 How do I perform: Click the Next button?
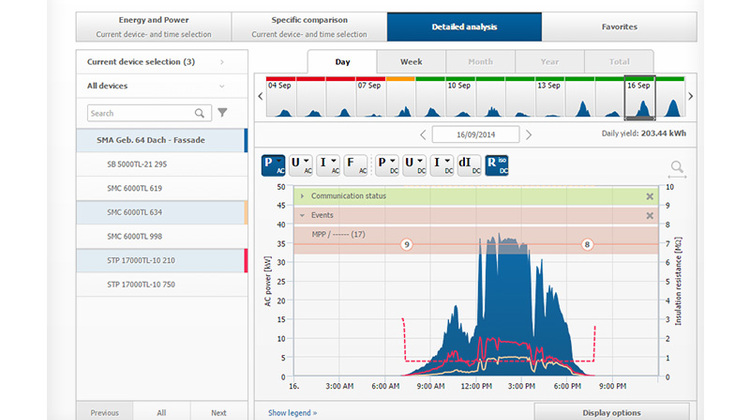[219, 412]
